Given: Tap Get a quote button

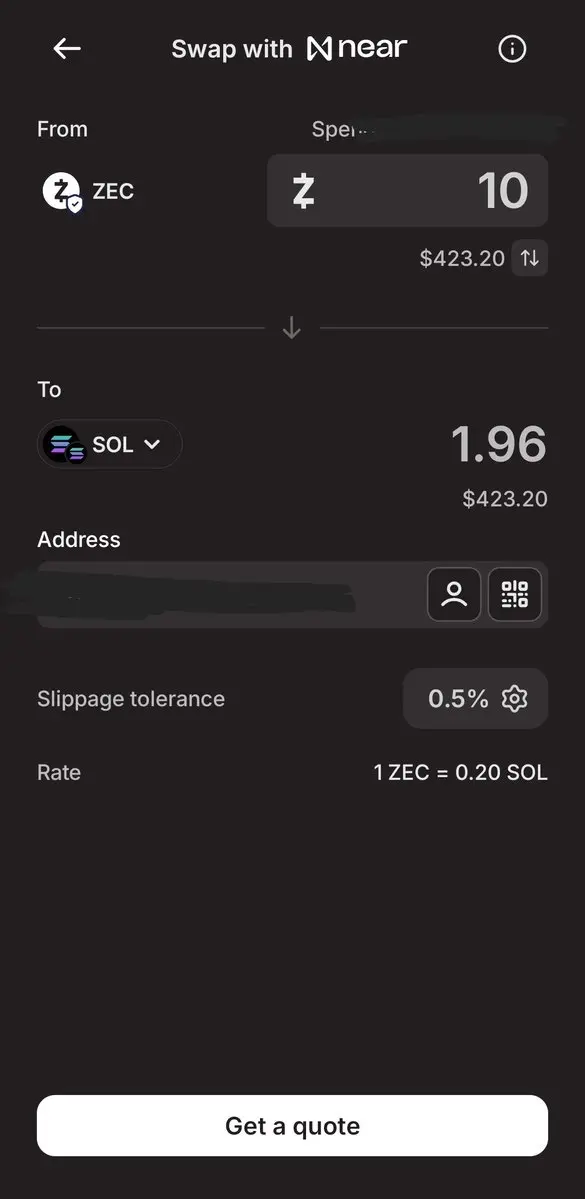Looking at the screenshot, I should (292, 1126).
